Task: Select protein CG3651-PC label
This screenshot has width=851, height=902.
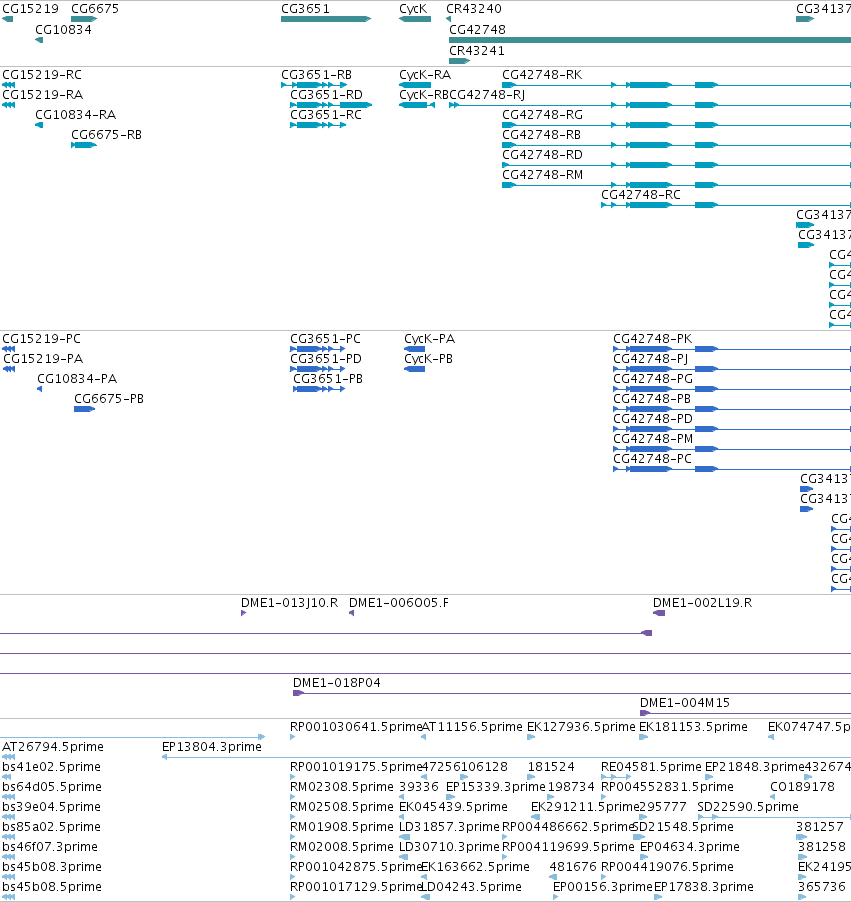Action: 326,339
